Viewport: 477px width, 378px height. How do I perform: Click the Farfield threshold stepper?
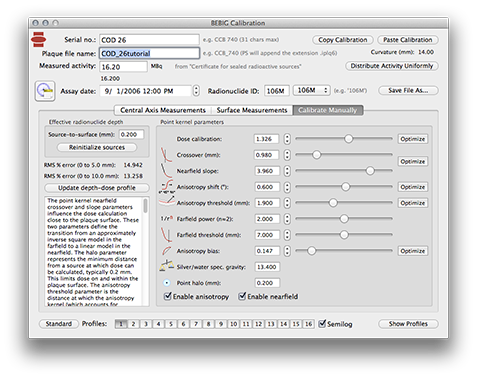coord(287,235)
